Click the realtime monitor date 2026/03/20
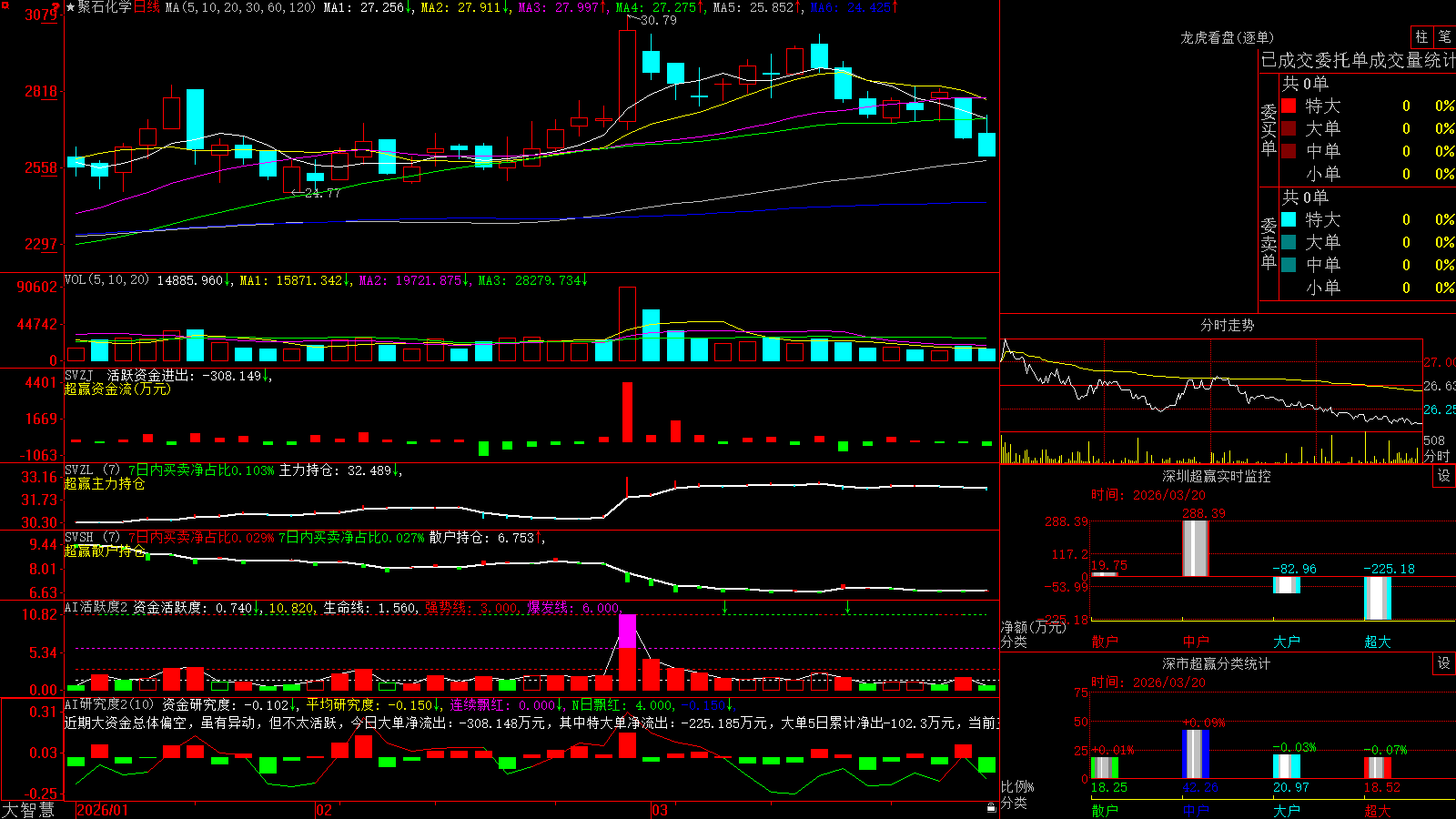Image resolution: width=1456 pixels, height=819 pixels. (1148, 495)
